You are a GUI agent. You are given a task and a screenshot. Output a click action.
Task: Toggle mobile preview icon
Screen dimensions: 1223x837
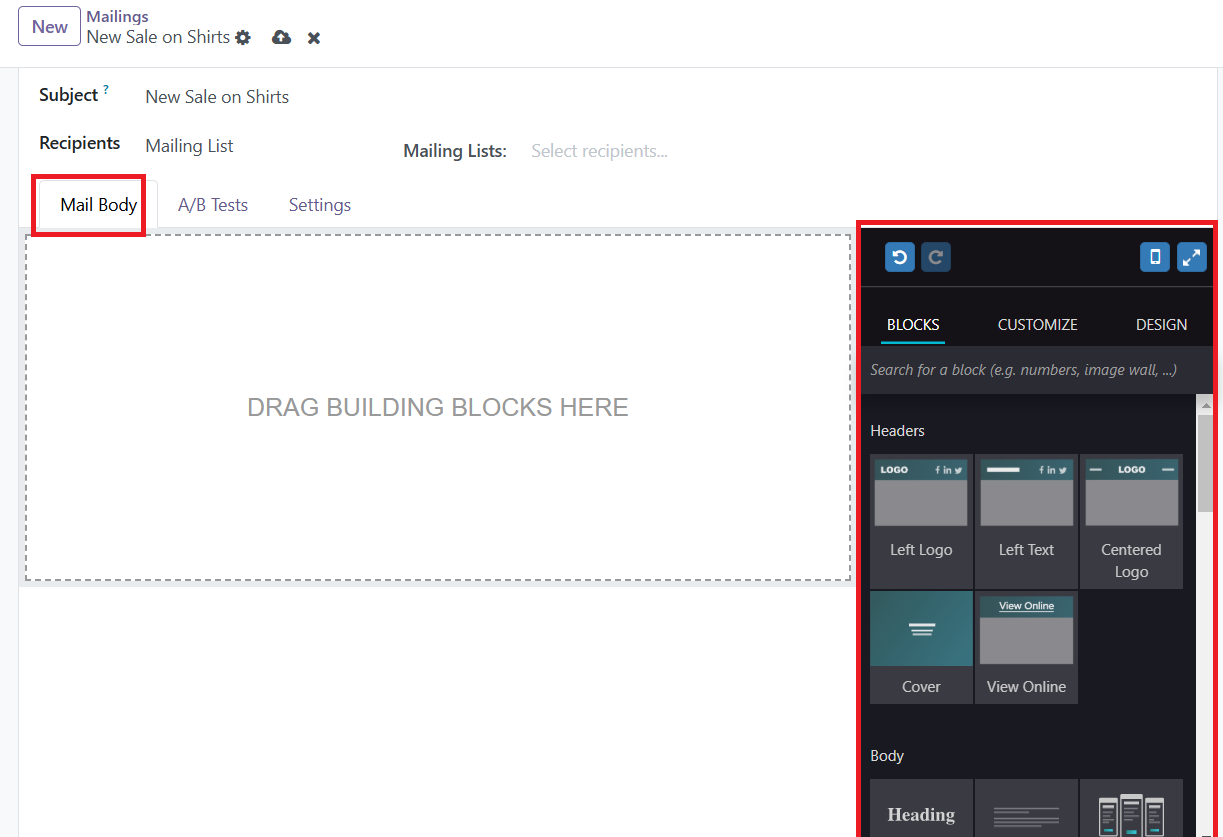(1155, 257)
